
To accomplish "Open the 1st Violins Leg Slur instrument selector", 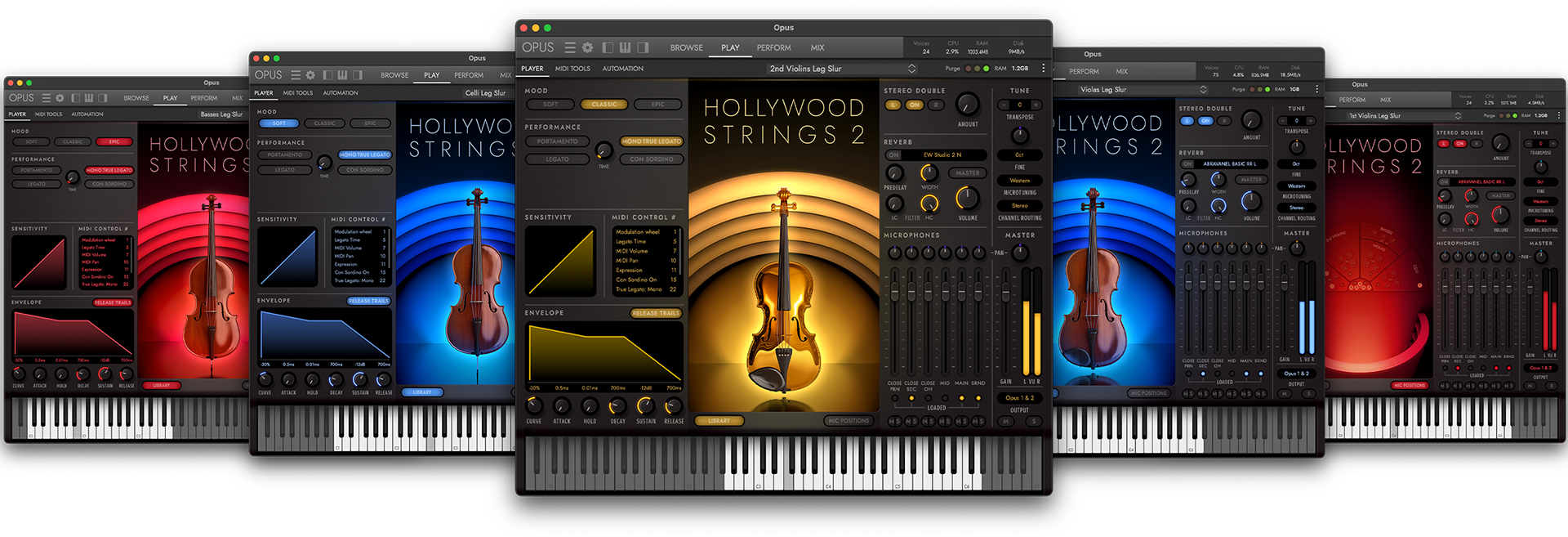I will point(1403,116).
